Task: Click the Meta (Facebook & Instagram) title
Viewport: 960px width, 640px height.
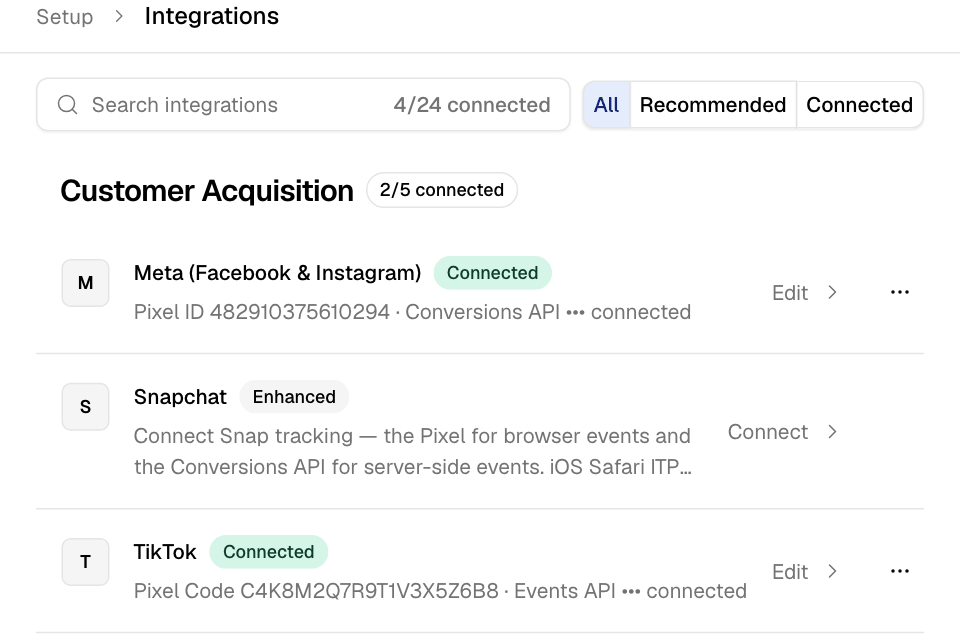Action: 277,273
